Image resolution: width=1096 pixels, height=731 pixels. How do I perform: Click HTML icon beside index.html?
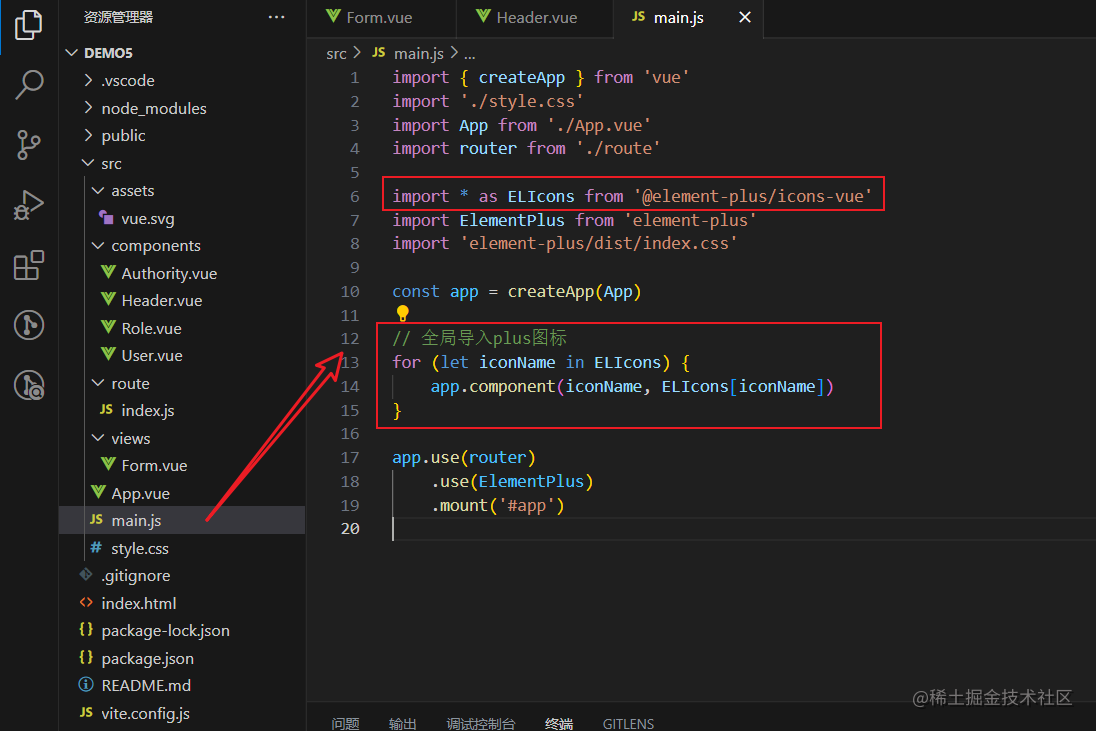point(86,602)
